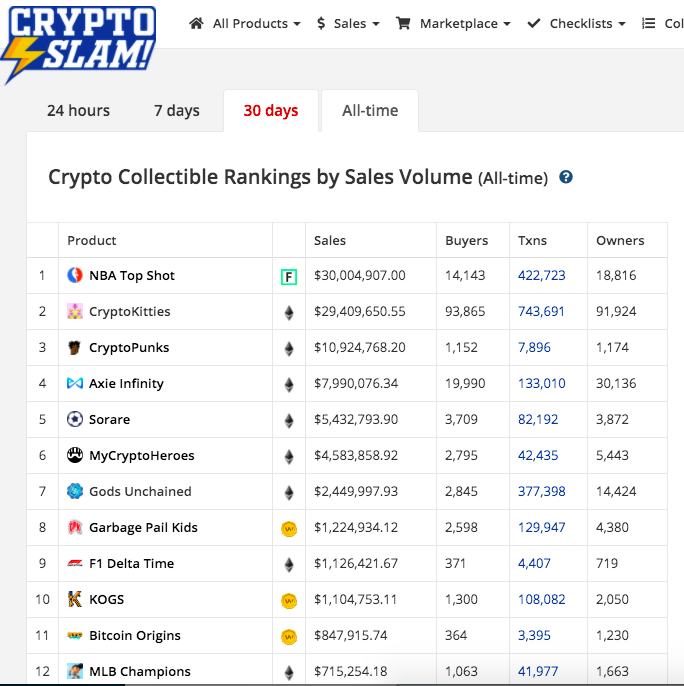
Task: Click the CryptoPunks avatar icon
Action: (x=74, y=348)
